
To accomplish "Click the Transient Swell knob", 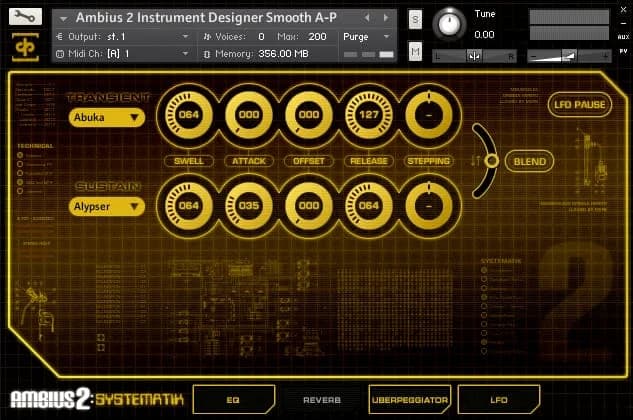I will 188,116.
